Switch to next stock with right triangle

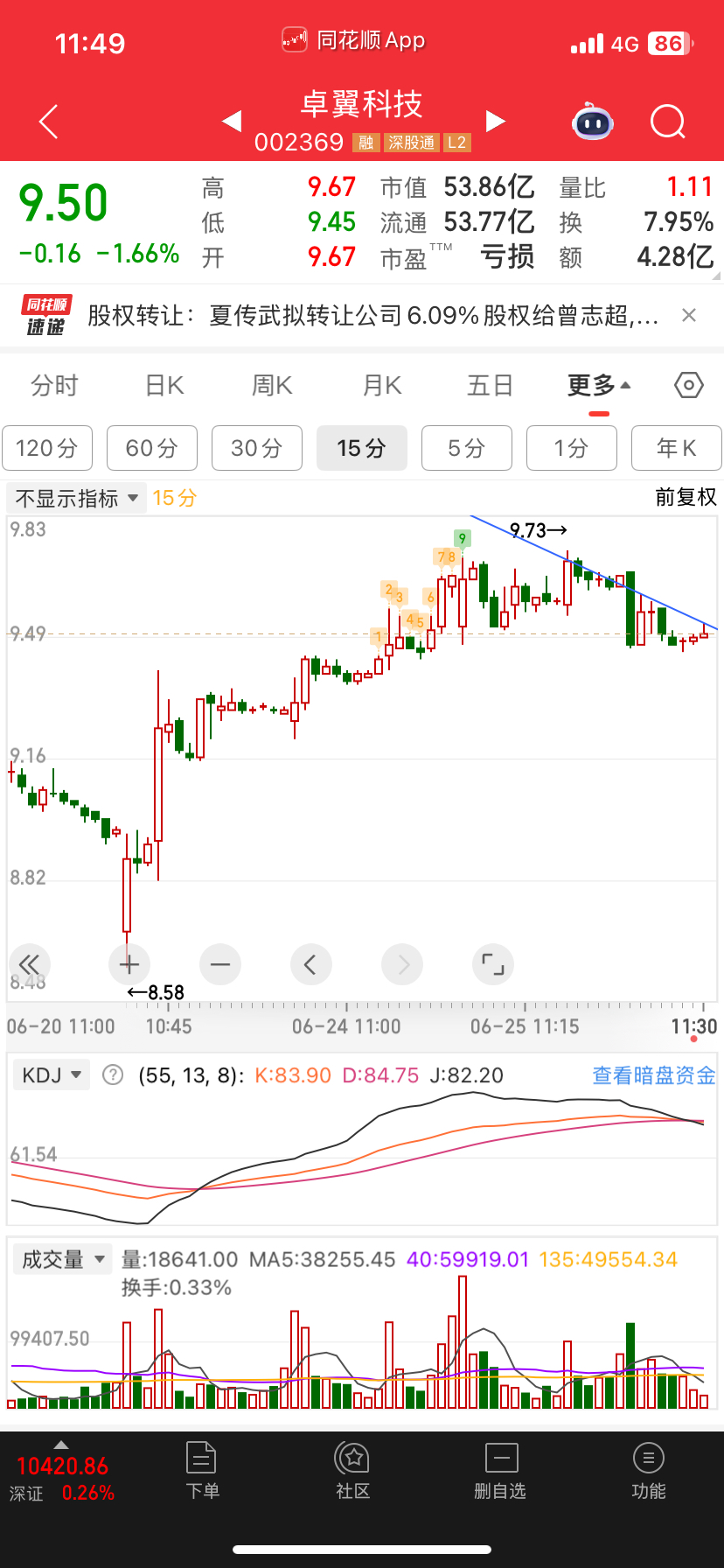pyautogui.click(x=496, y=121)
